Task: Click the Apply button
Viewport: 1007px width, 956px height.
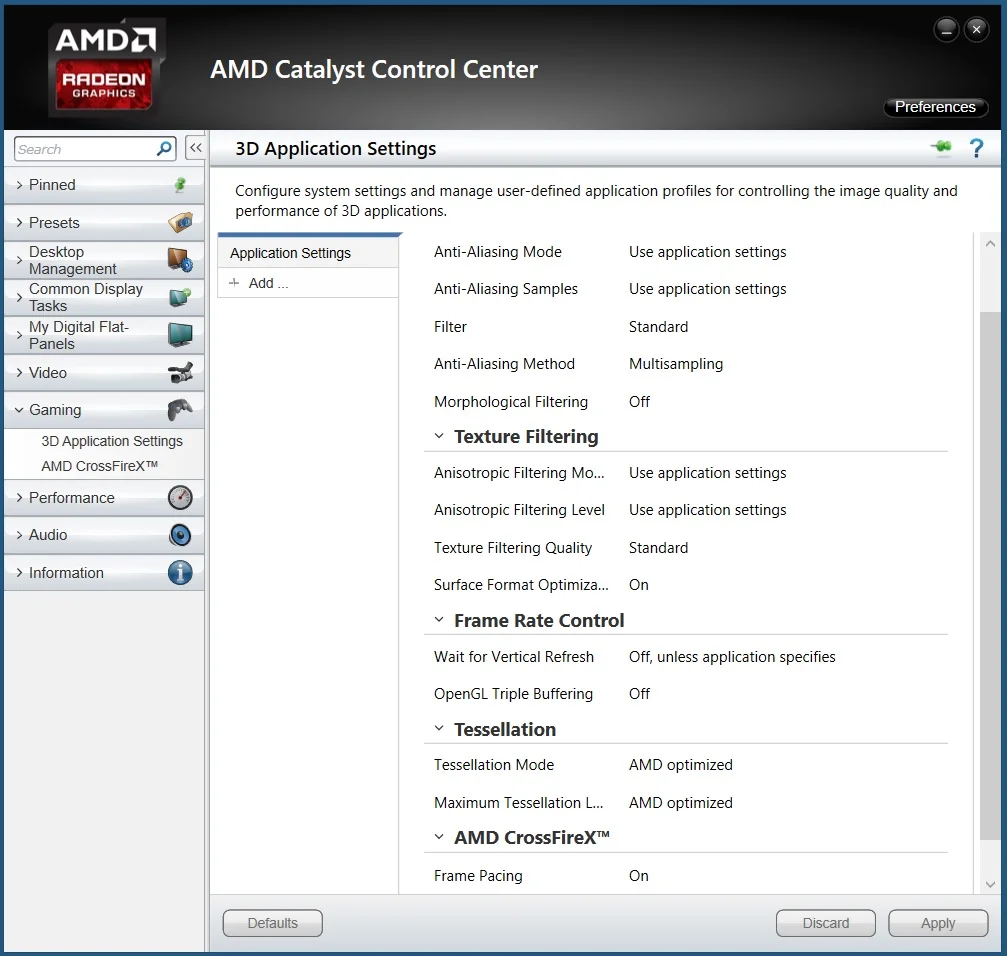Action: click(938, 923)
